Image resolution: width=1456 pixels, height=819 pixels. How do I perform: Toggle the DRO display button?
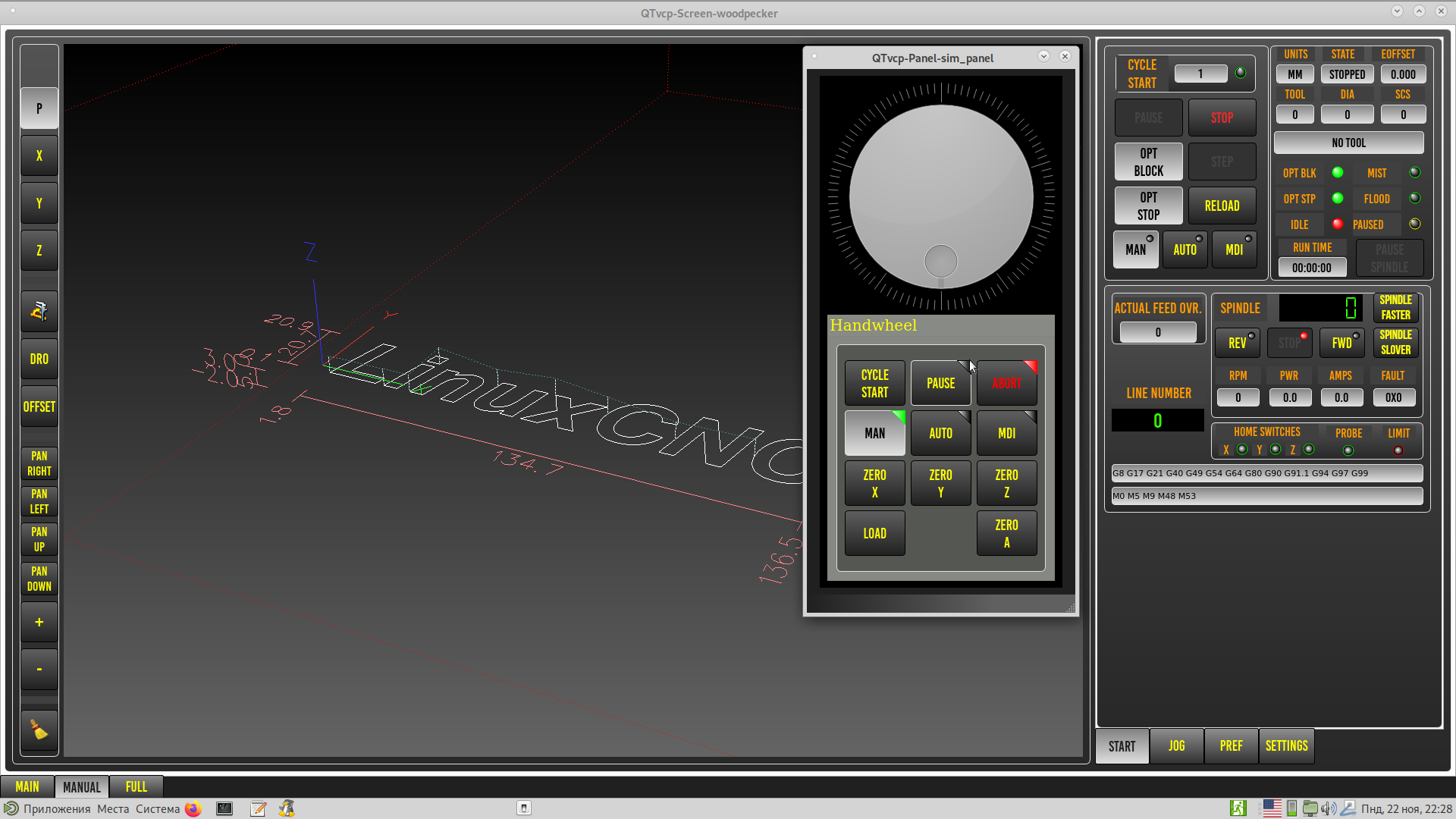click(39, 359)
